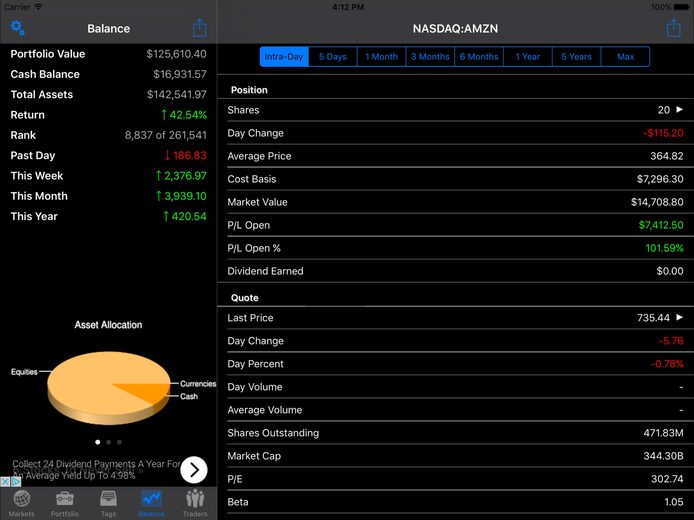This screenshot has width=694, height=520.
Task: Tap Currencies pie chart label
Action: pyautogui.click(x=198, y=384)
